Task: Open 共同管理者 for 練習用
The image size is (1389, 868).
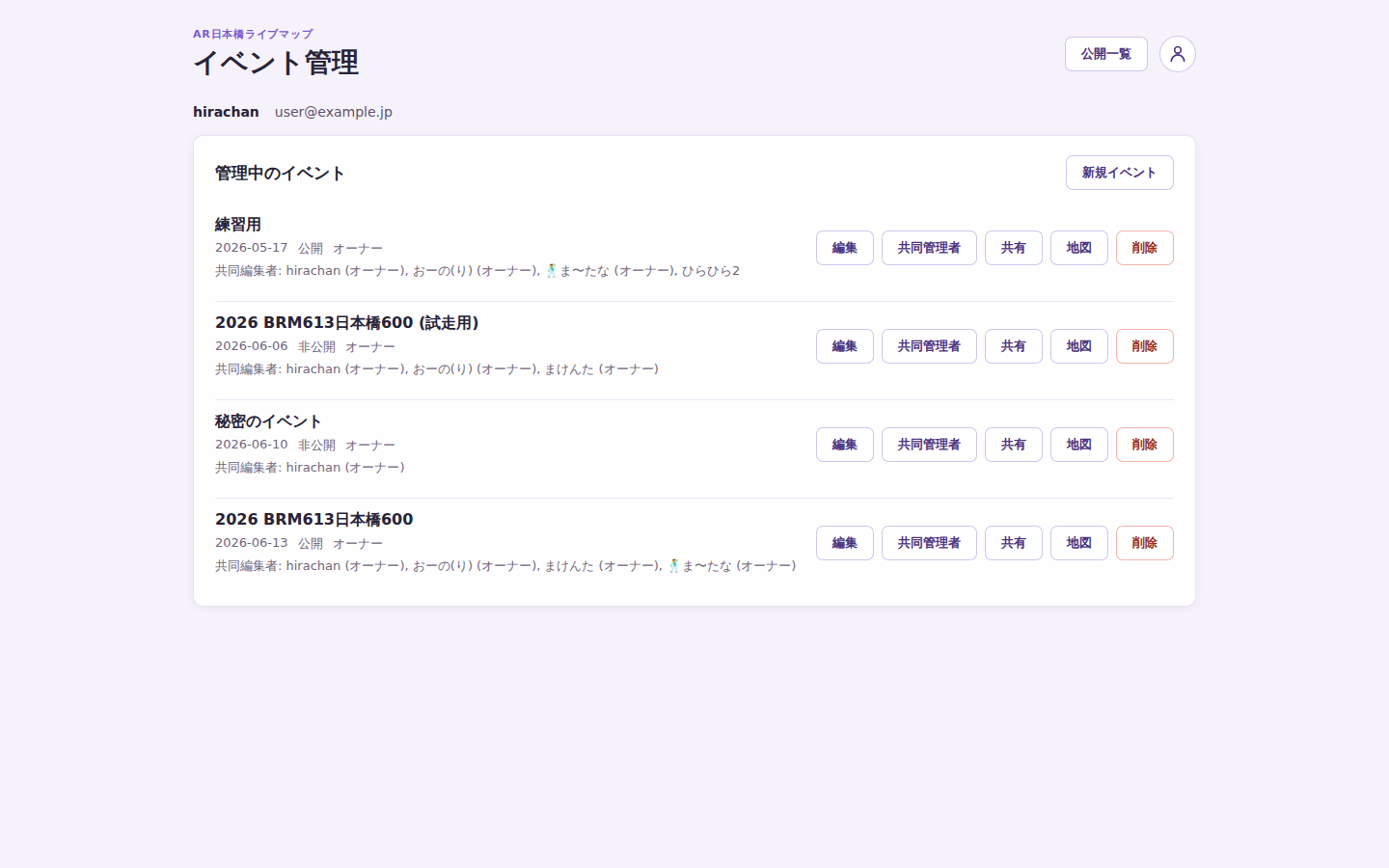Action: point(929,248)
